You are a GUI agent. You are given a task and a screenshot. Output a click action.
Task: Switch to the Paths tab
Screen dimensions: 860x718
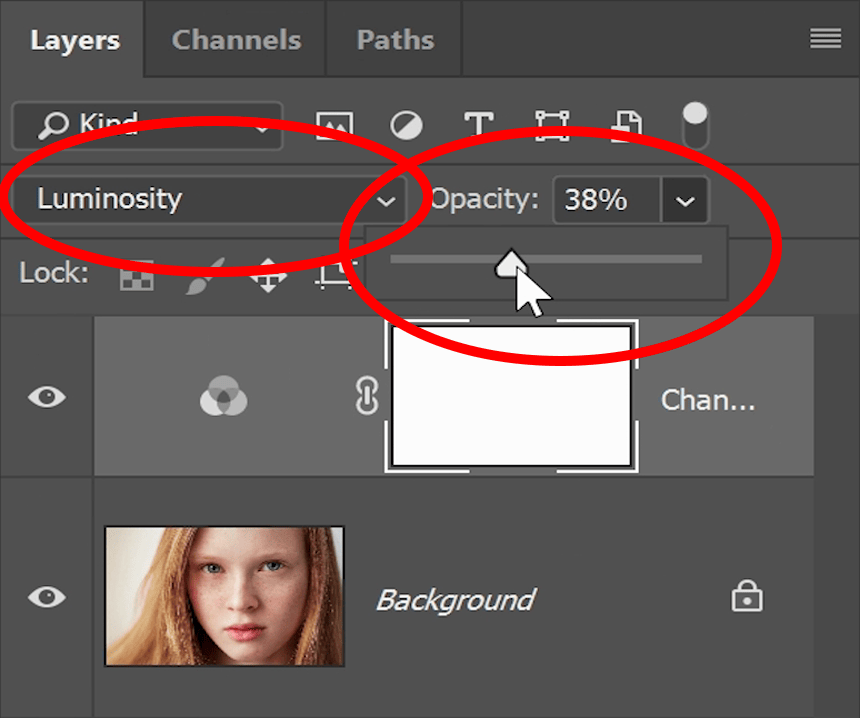tap(395, 40)
